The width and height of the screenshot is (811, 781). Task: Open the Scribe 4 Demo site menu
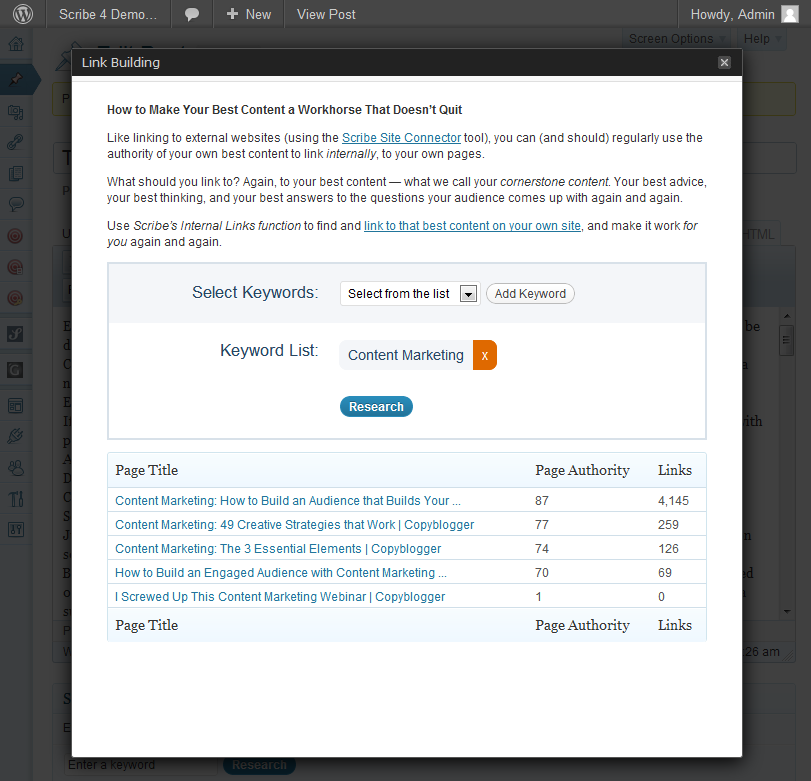[108, 14]
